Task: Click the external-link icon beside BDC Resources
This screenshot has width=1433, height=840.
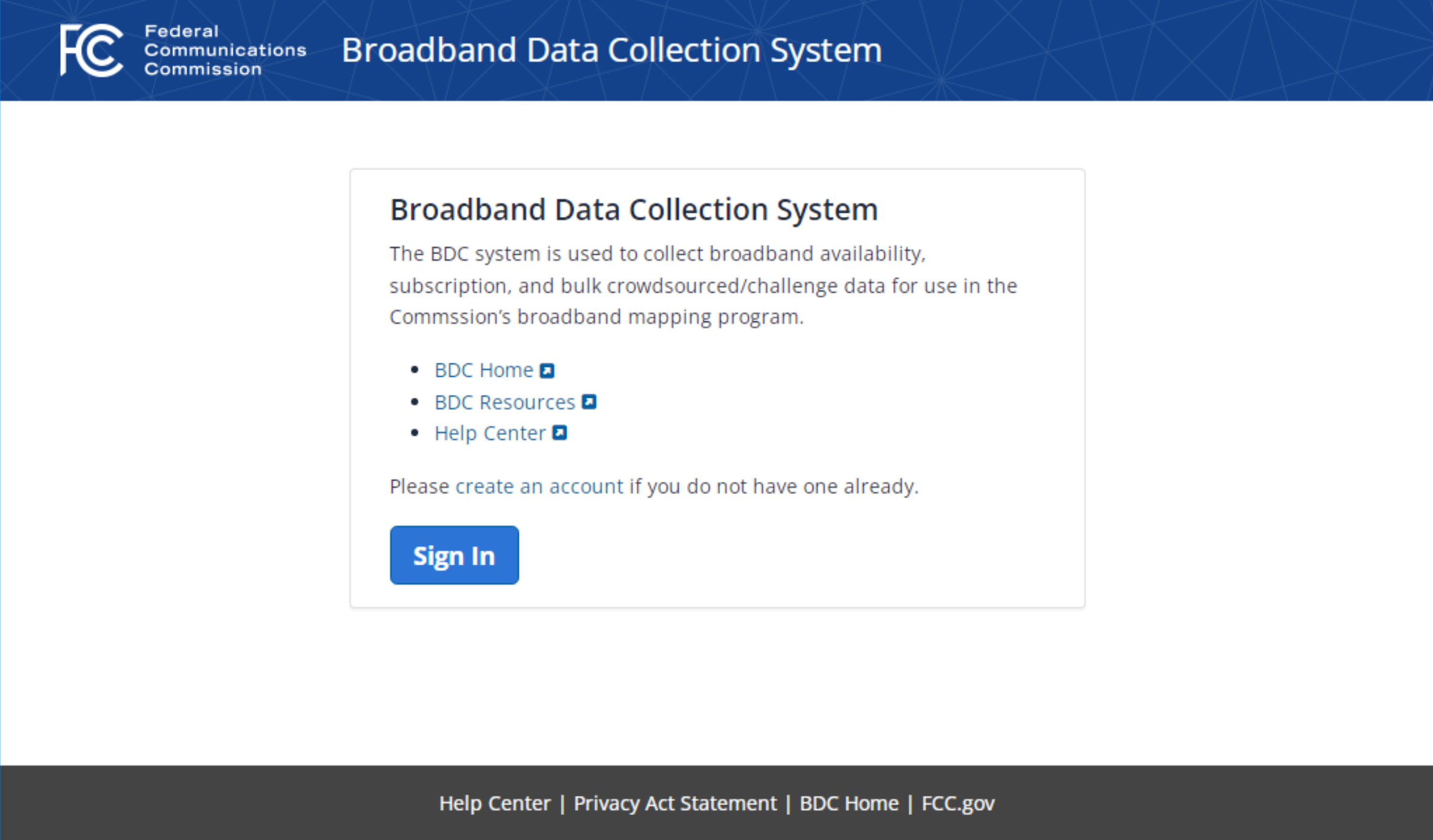Action: 589,402
